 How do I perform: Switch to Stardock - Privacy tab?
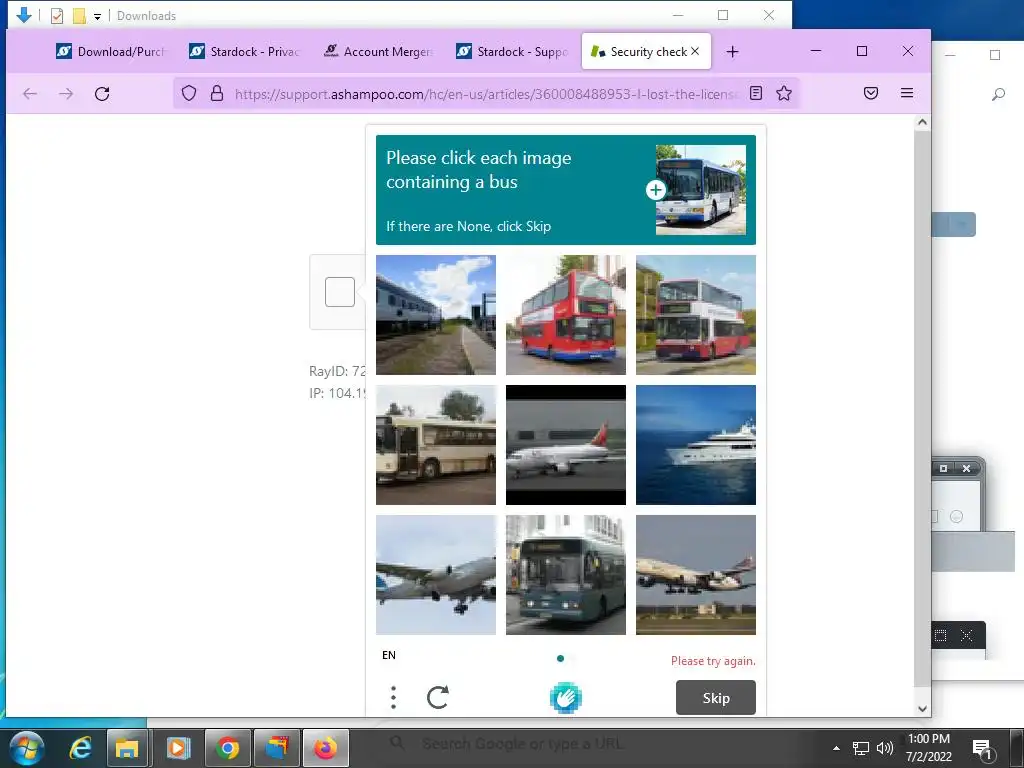(244, 52)
